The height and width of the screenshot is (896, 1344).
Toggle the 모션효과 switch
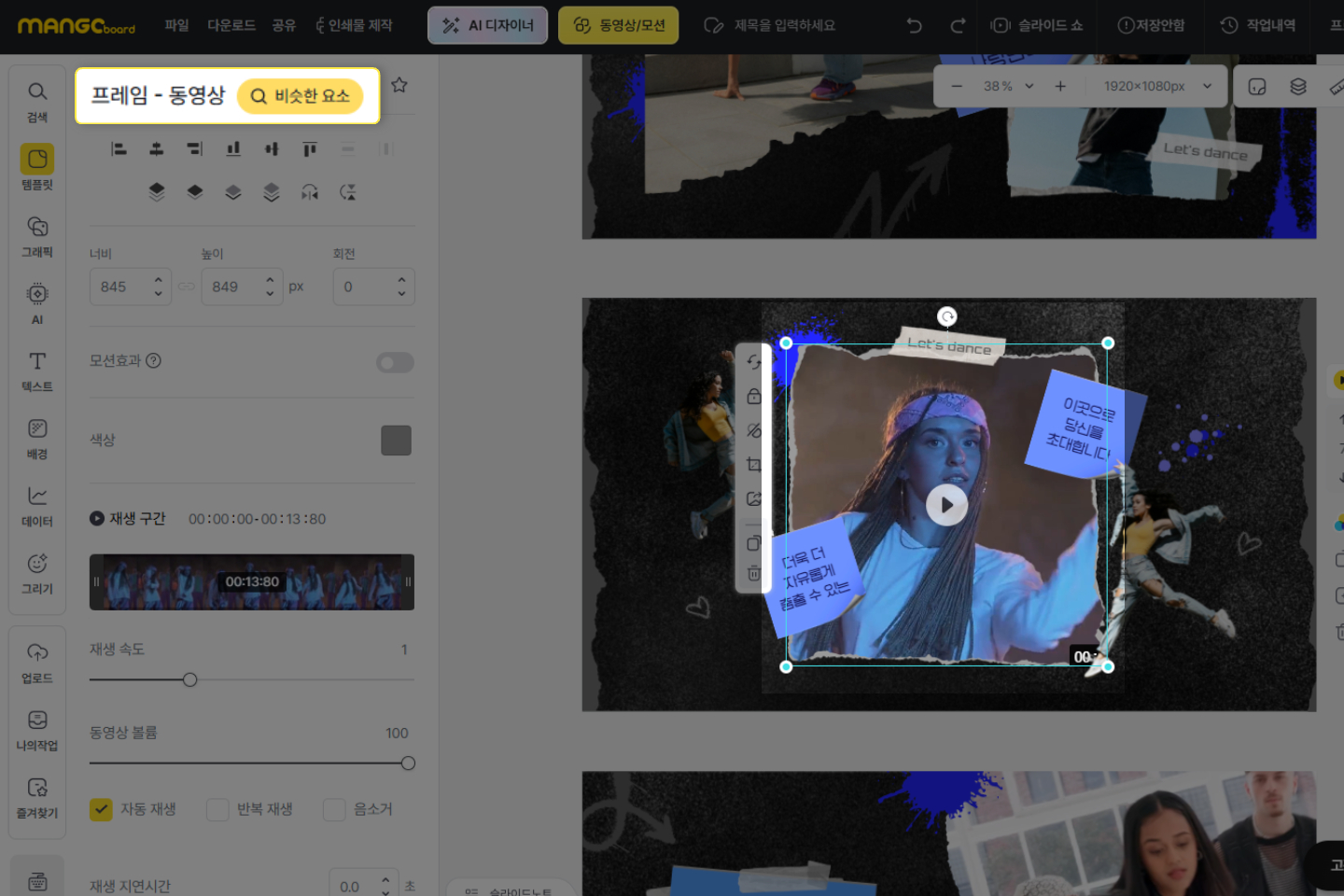point(395,362)
